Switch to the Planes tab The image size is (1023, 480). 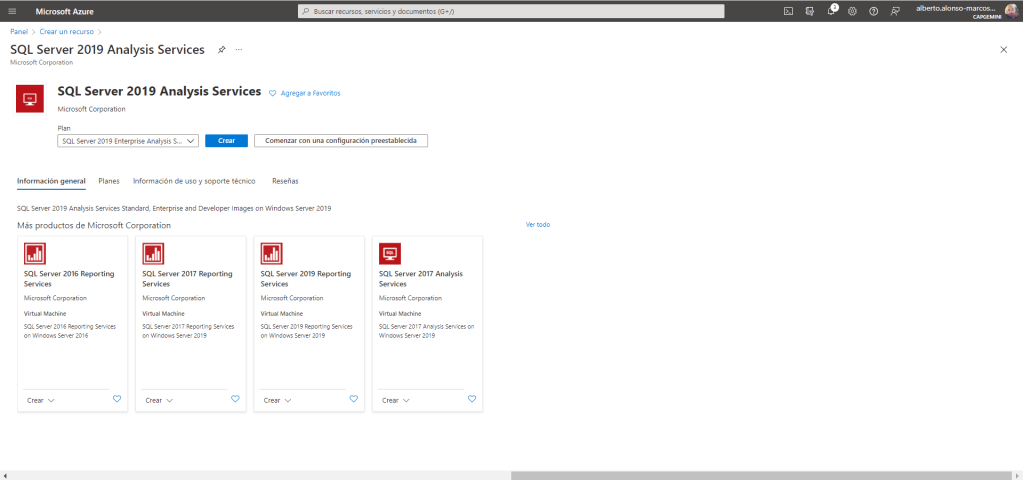[109, 181]
